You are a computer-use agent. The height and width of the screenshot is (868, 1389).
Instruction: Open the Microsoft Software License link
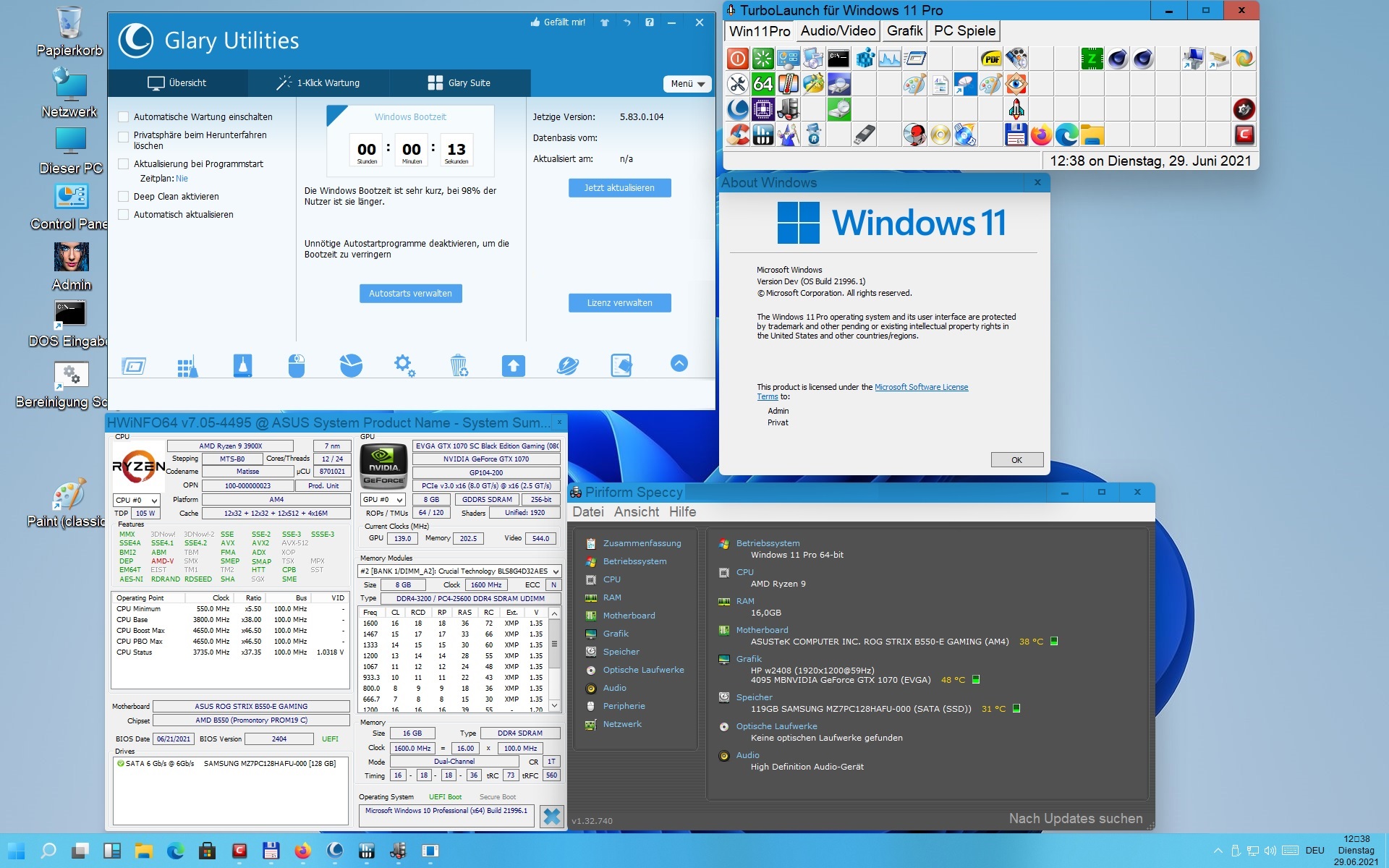click(921, 388)
